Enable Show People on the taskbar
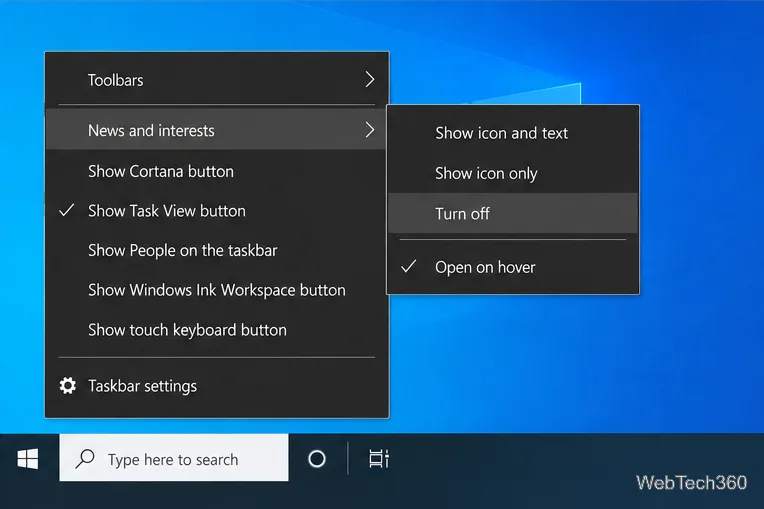 click(x=217, y=250)
